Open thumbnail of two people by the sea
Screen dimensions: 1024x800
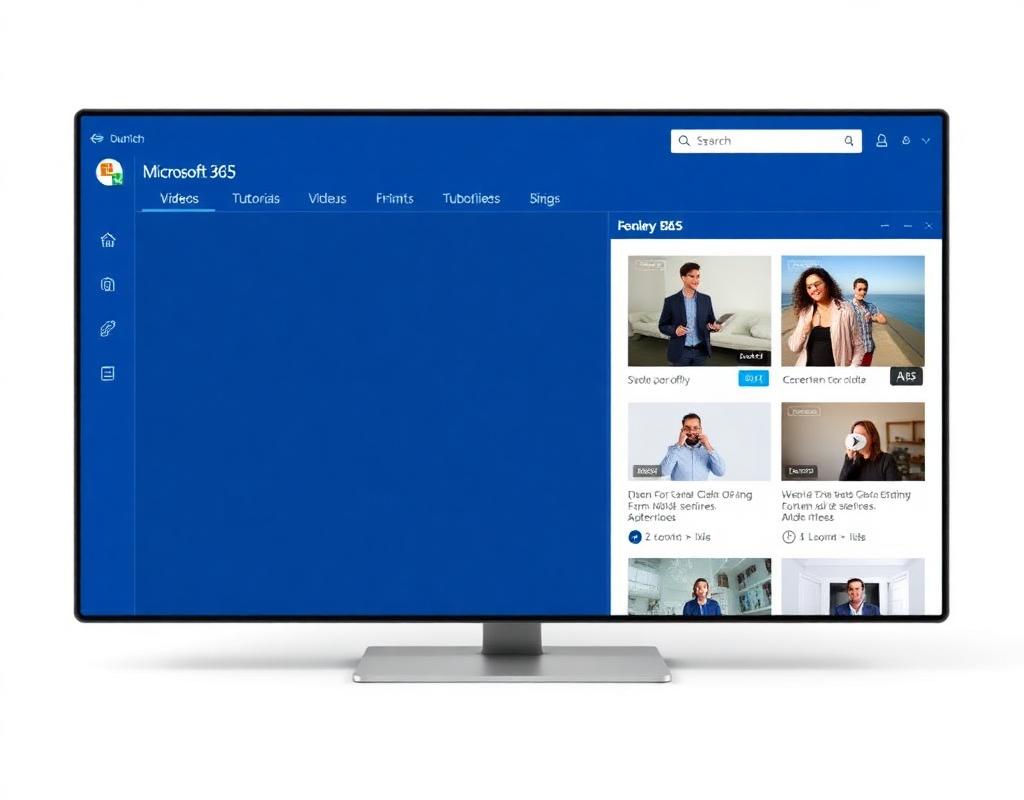853,311
